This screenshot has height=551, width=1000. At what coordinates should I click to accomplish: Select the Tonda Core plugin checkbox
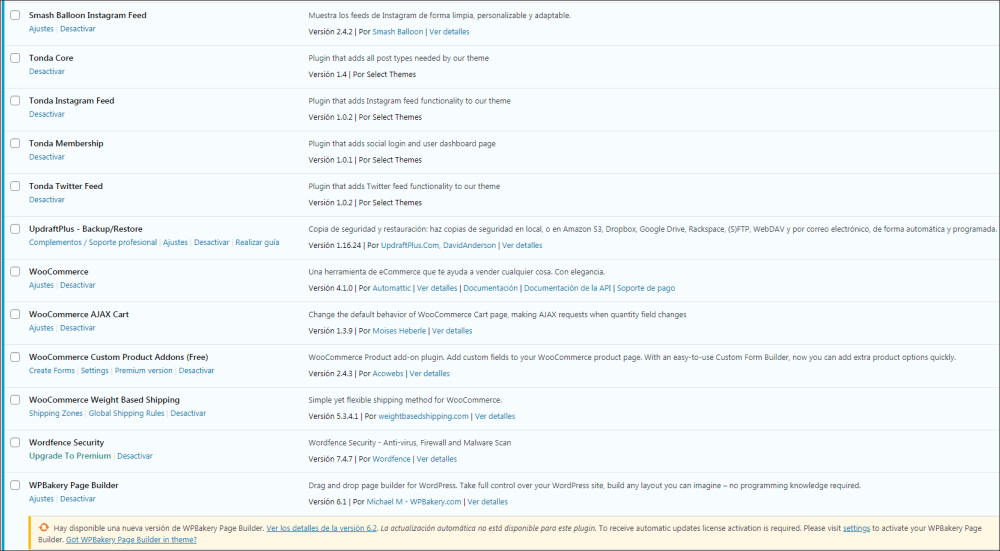click(15, 58)
